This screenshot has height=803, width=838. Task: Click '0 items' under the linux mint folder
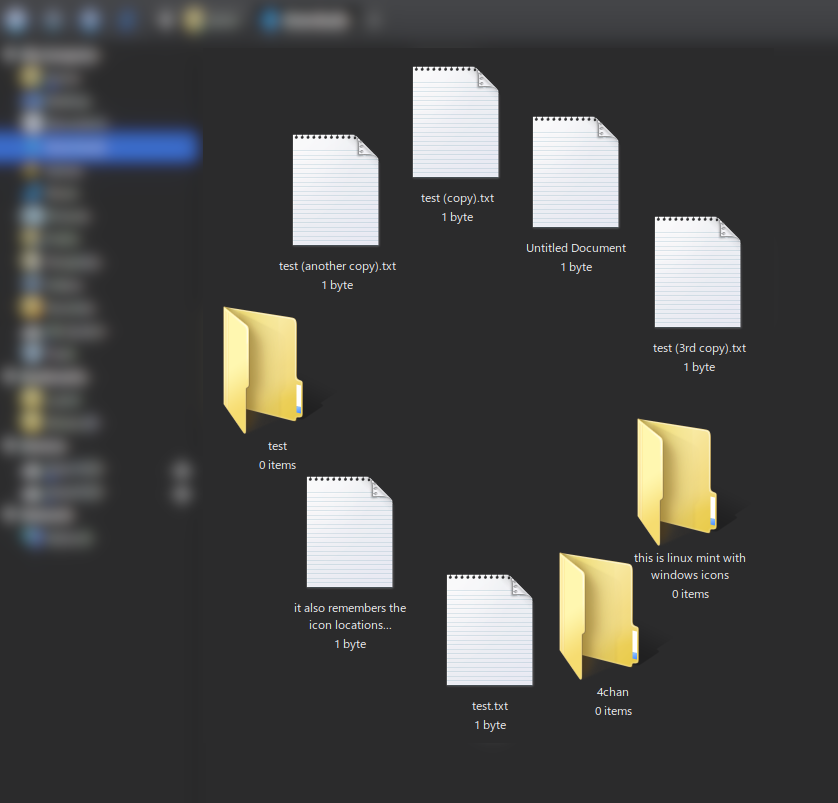click(690, 594)
